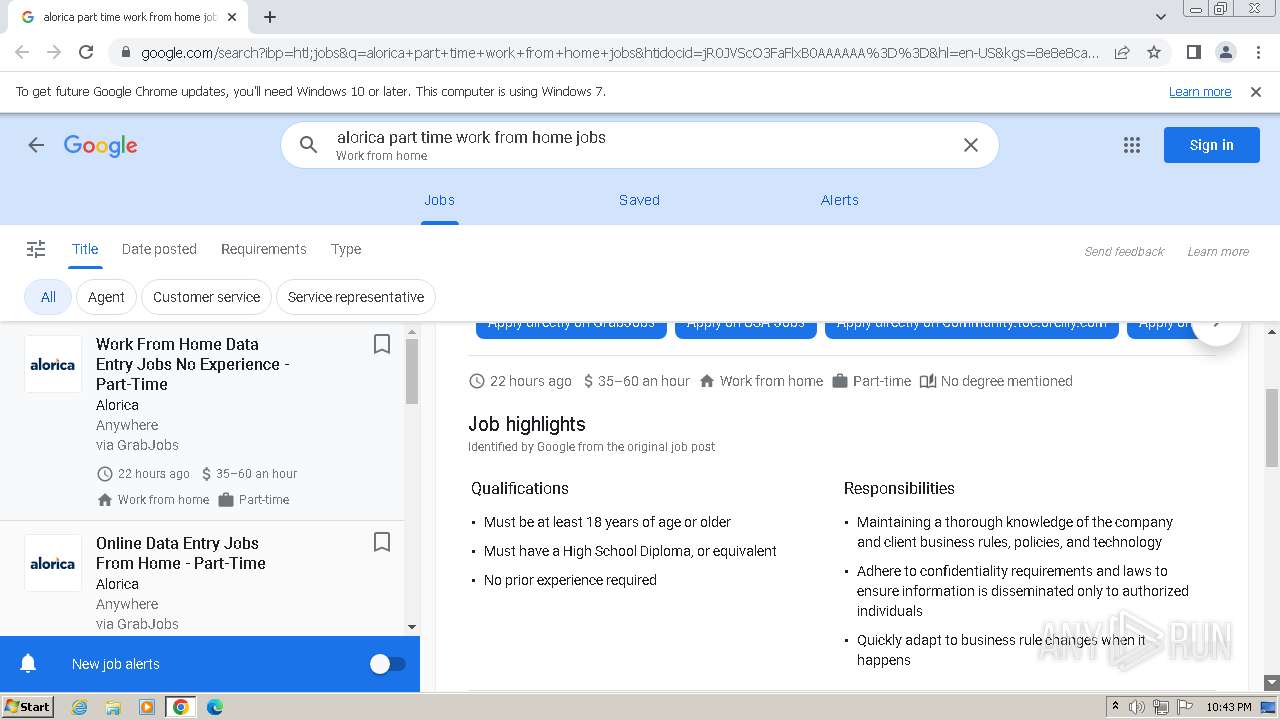Image resolution: width=1280 pixels, height=720 pixels.
Task: Click the page scrollbar thumb
Action: coord(1272,427)
